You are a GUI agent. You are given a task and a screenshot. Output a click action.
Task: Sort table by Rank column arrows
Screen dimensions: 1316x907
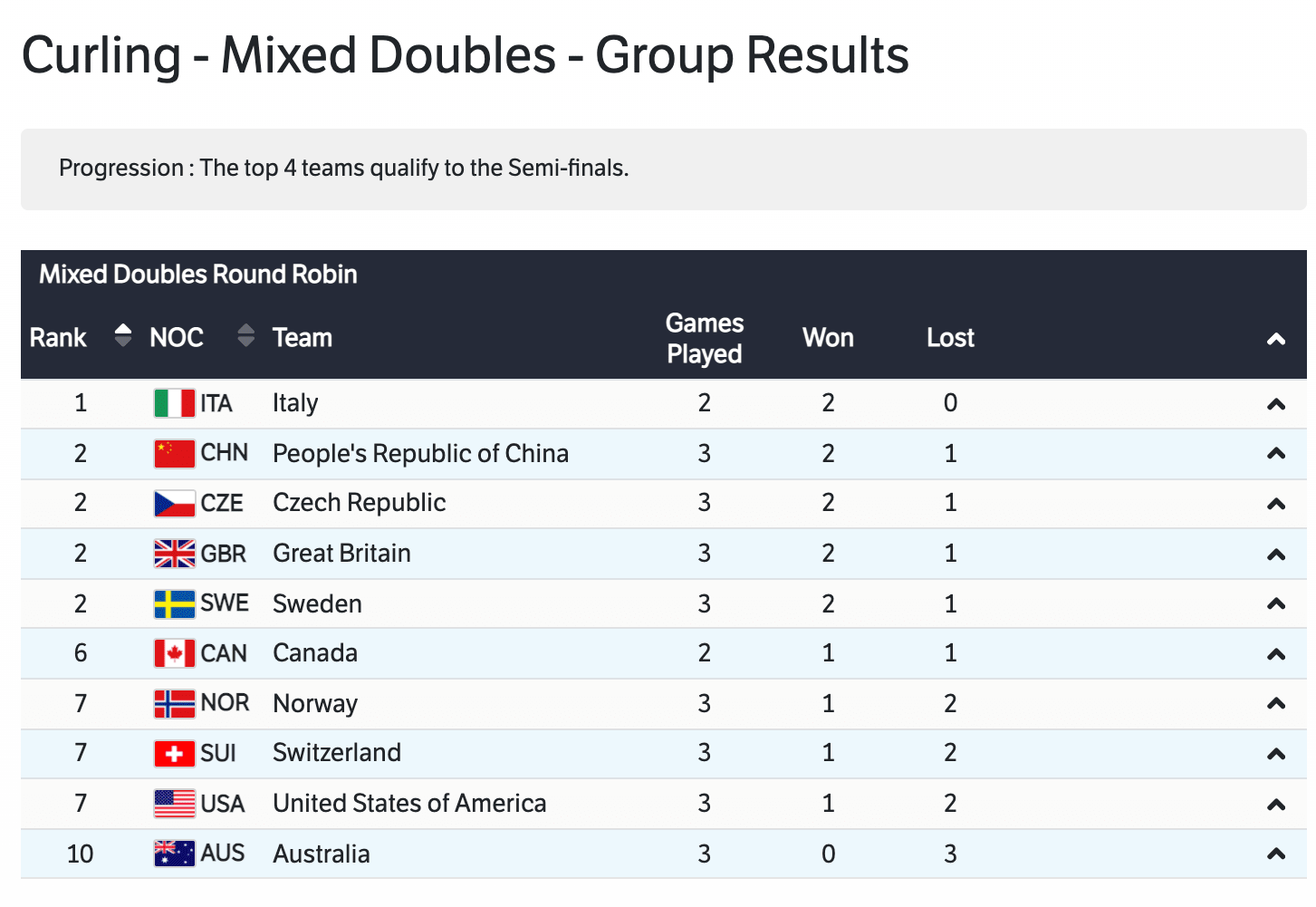pos(123,336)
